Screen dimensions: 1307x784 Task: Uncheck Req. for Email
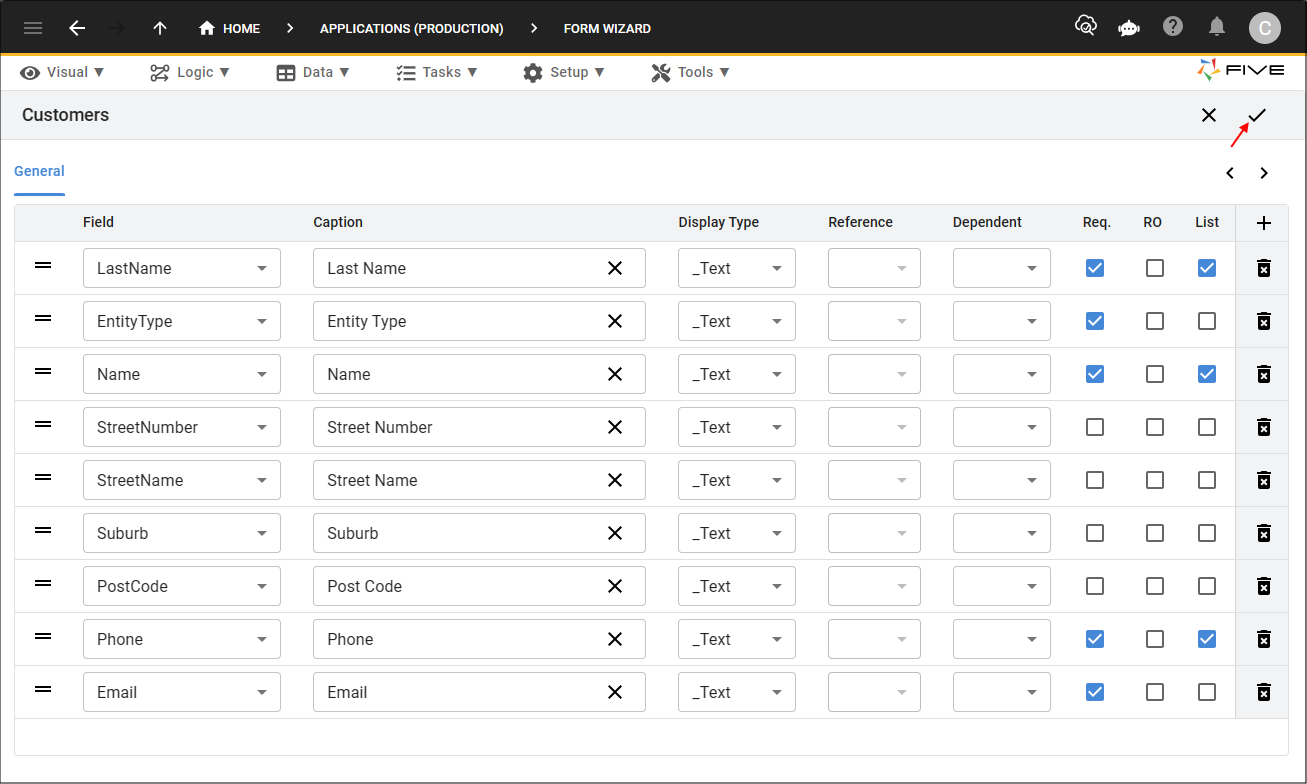[1095, 692]
